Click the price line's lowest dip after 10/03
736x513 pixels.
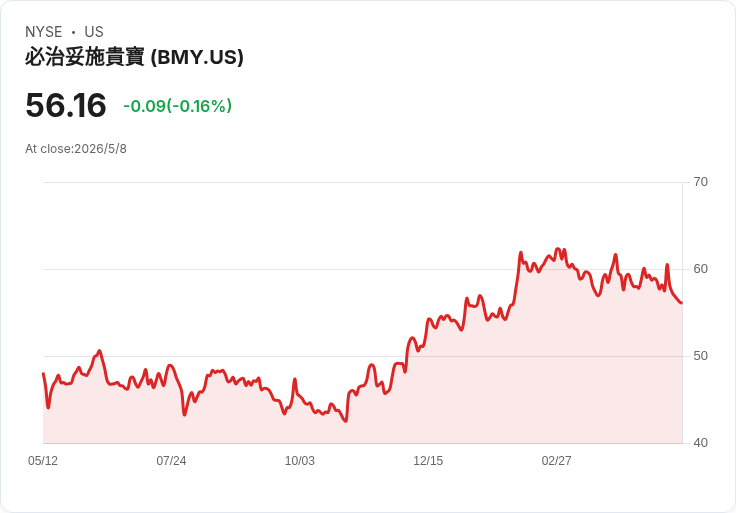(x=346, y=421)
